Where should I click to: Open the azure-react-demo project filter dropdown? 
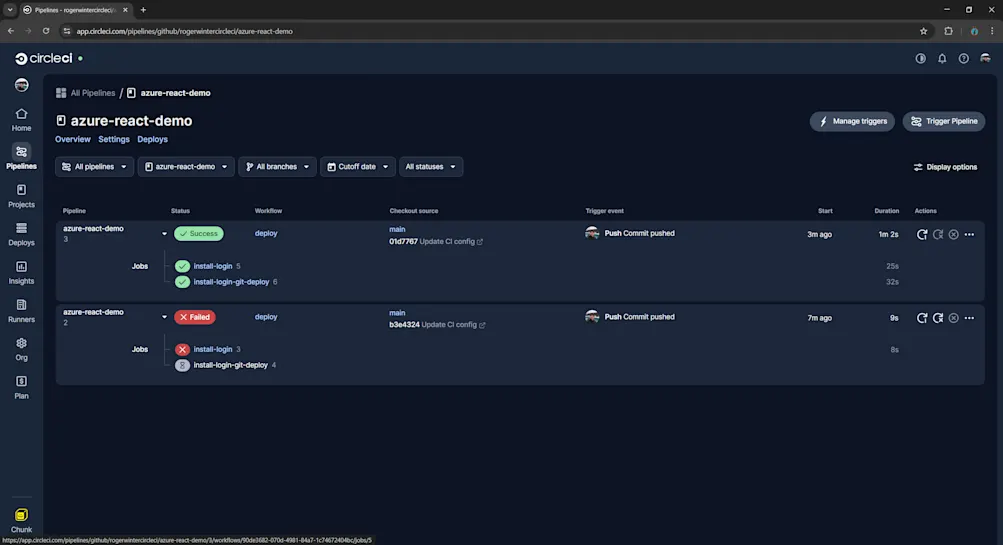[186, 166]
